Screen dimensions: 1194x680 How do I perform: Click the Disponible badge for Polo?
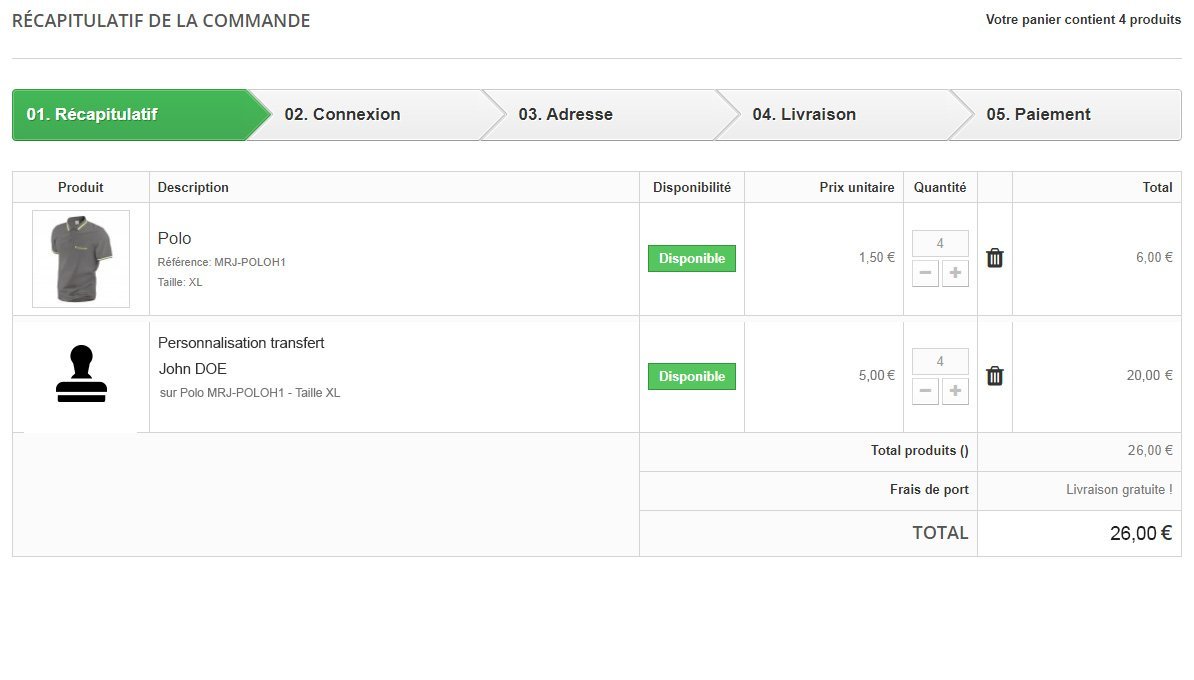692,258
